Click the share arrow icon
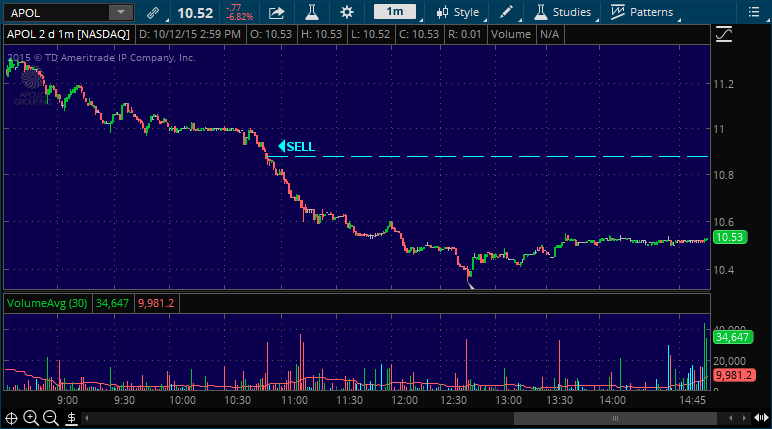This screenshot has width=772, height=429. [277, 13]
